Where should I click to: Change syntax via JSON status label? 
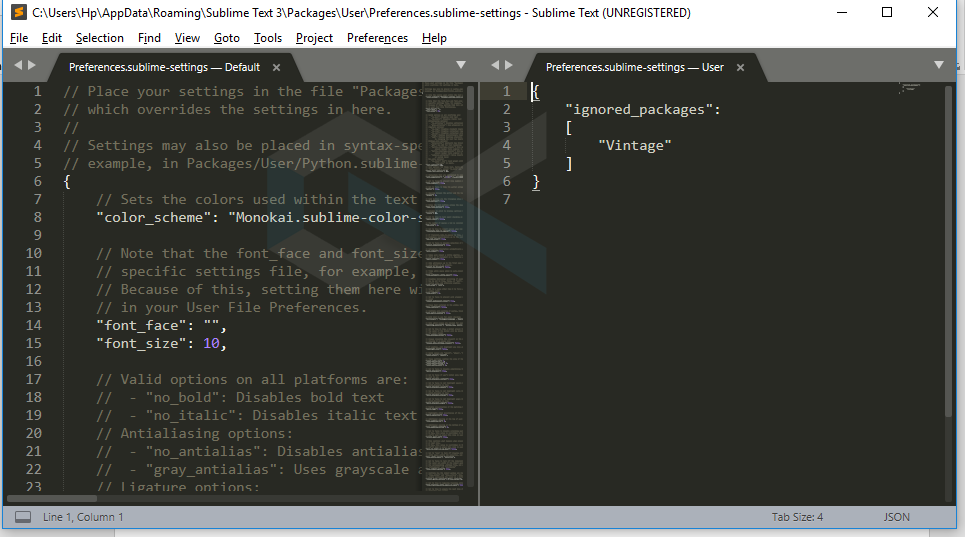coord(896,517)
